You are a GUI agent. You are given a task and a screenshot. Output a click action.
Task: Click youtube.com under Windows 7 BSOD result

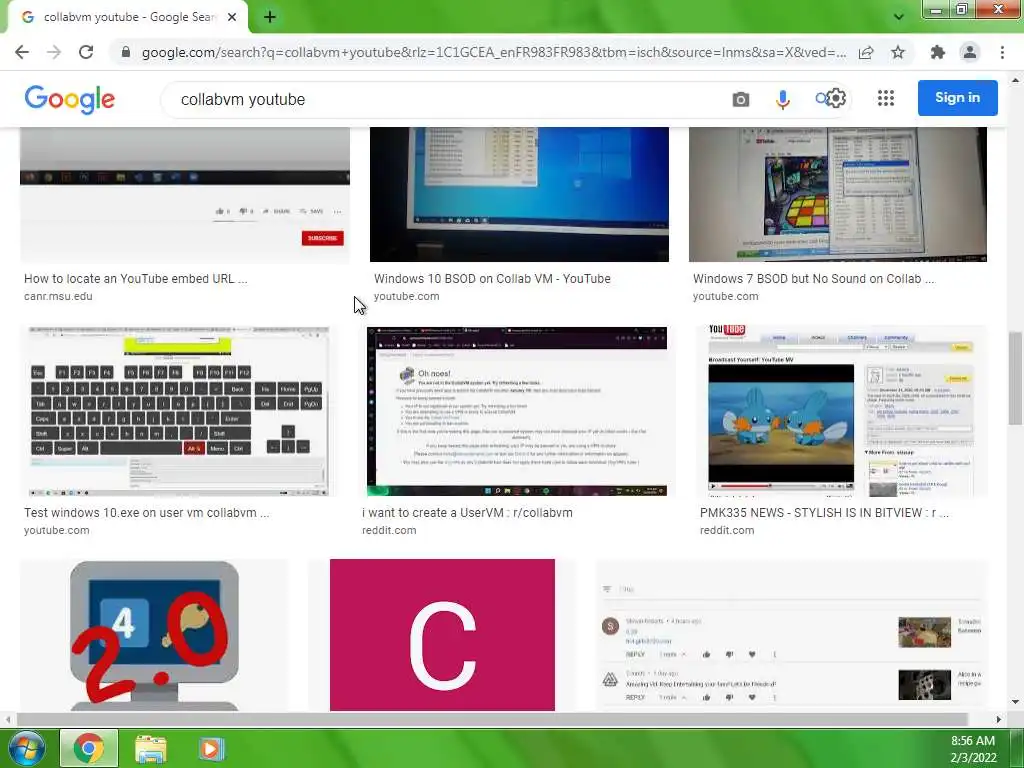click(x=726, y=296)
